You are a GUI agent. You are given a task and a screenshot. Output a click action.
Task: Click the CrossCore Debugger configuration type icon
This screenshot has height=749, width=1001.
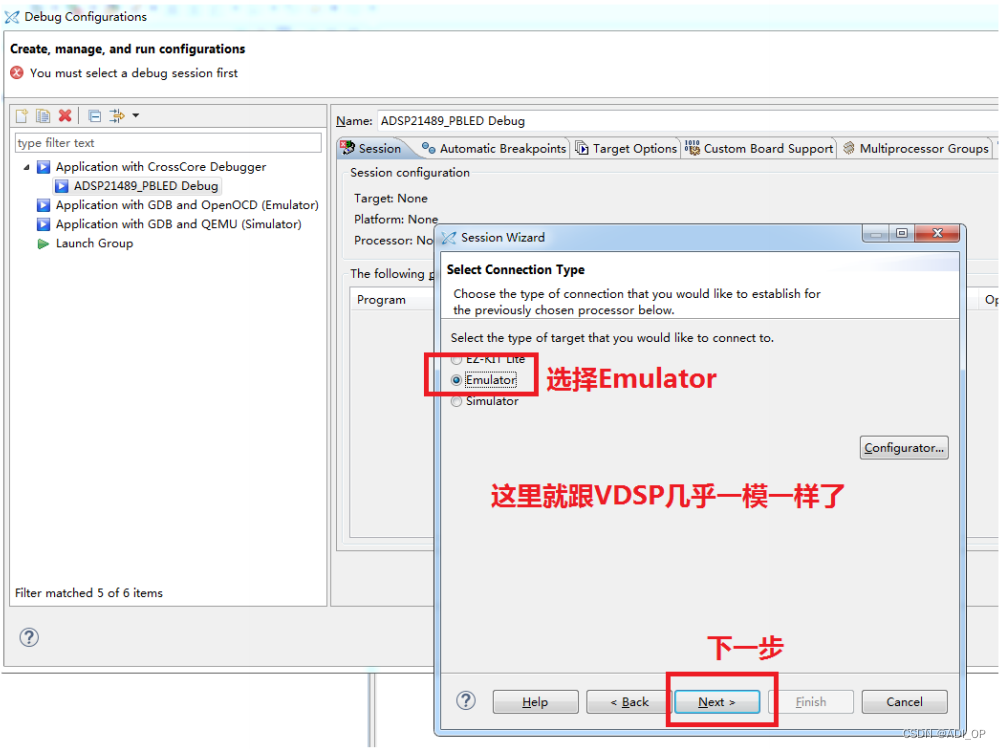pyautogui.click(x=43, y=167)
